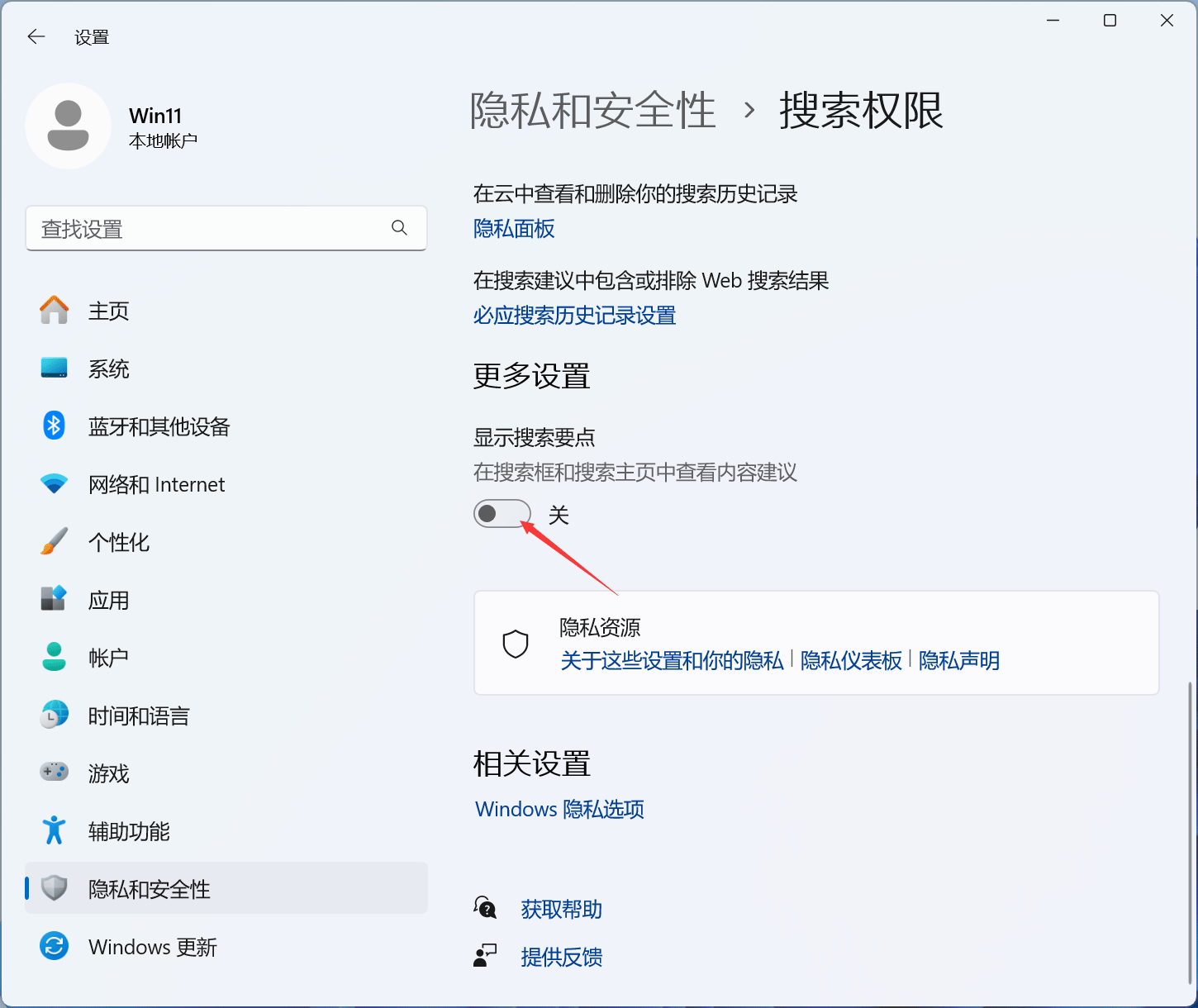Viewport: 1198px width, 1008px height.
Task: Open 时间和语言 settings page
Action: tap(139, 716)
